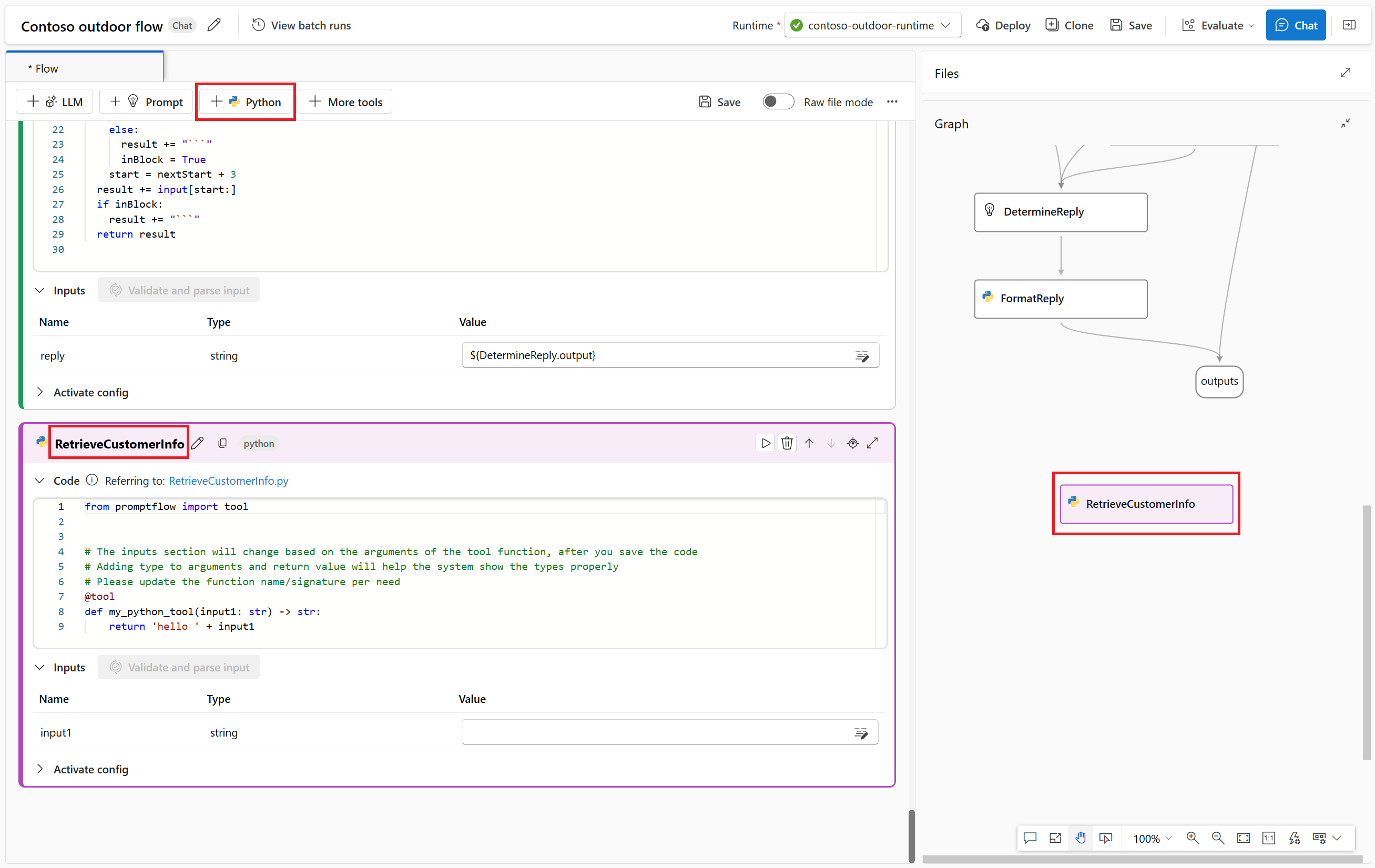Click View batch runs
Image resolution: width=1375 pixels, height=868 pixels.
click(x=301, y=25)
